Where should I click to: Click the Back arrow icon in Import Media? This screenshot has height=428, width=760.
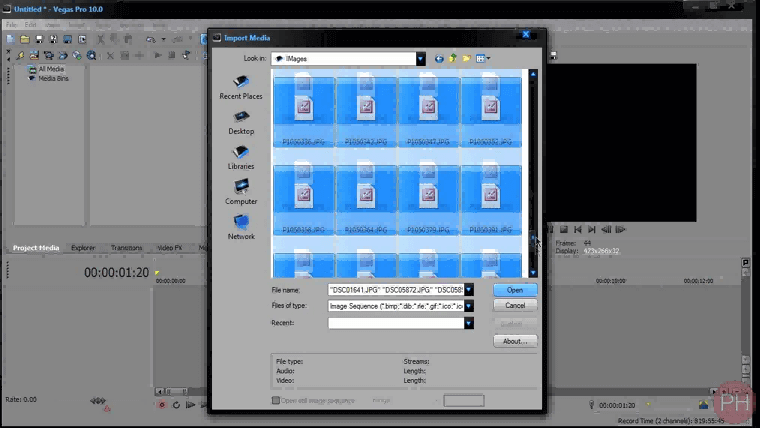[439, 59]
